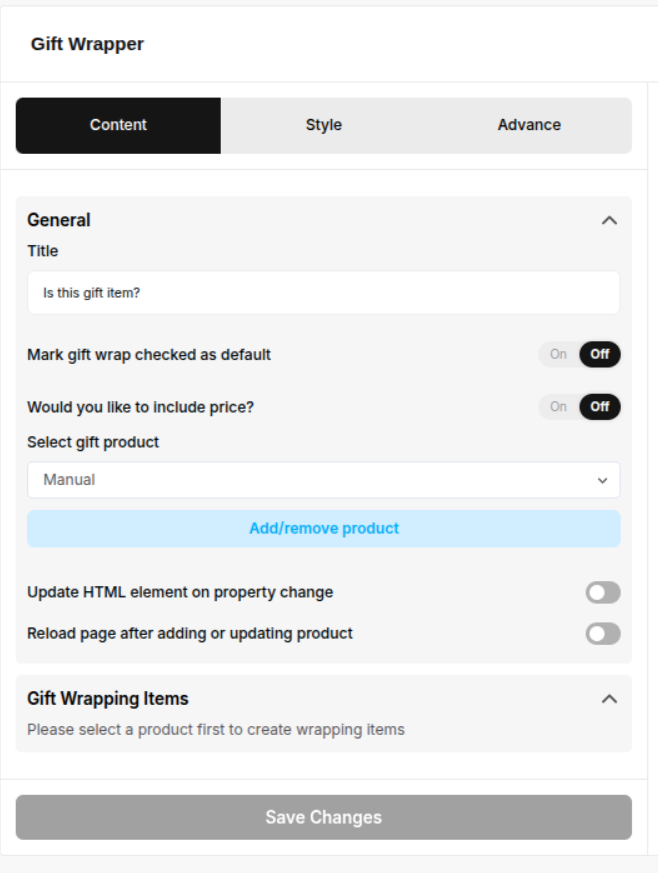Viewport: 658px width, 873px height.
Task: Switch to the Content tab
Action: (118, 125)
